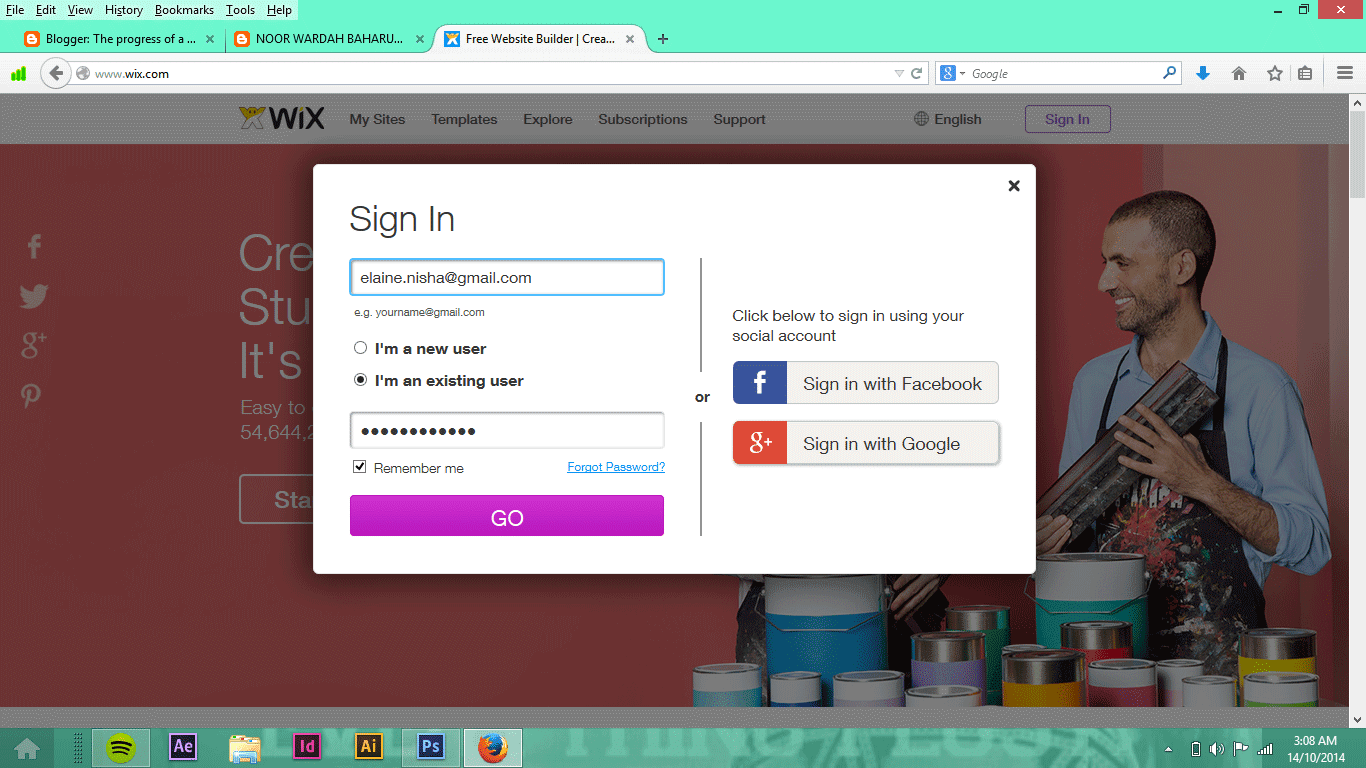Show the bookmarks list icon
This screenshot has width=1366, height=768.
[x=1305, y=73]
